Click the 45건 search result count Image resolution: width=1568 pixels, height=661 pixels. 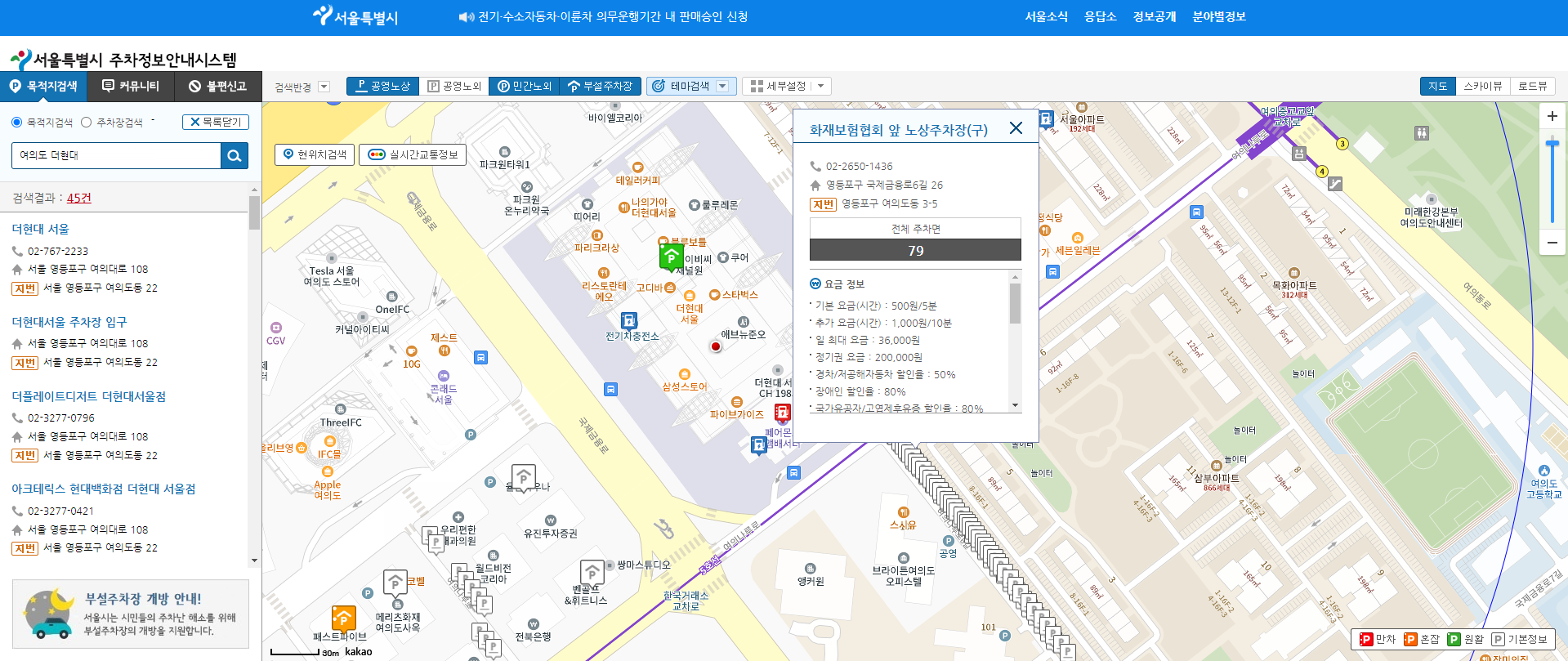[x=79, y=198]
